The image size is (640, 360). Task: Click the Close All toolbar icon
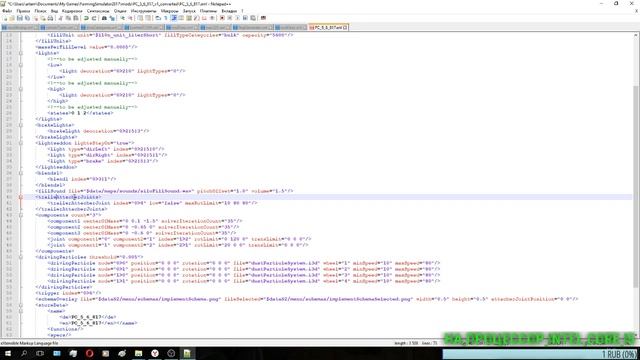tap(43, 18)
